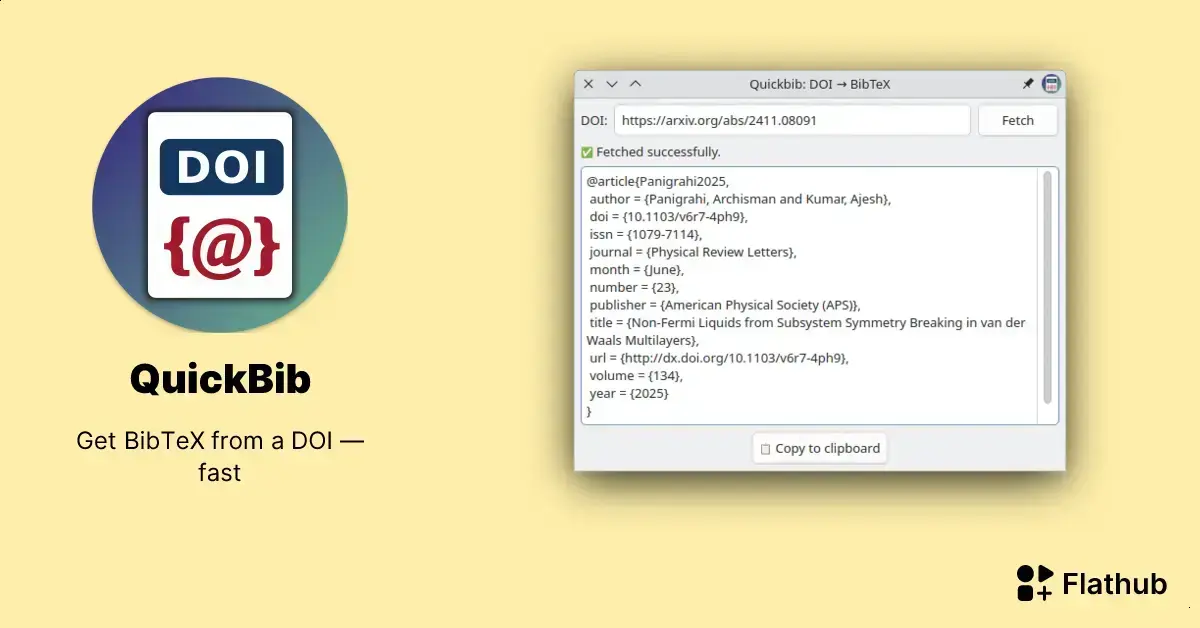Click the pin window icon in titlebar
The height and width of the screenshot is (628, 1200).
click(1028, 84)
